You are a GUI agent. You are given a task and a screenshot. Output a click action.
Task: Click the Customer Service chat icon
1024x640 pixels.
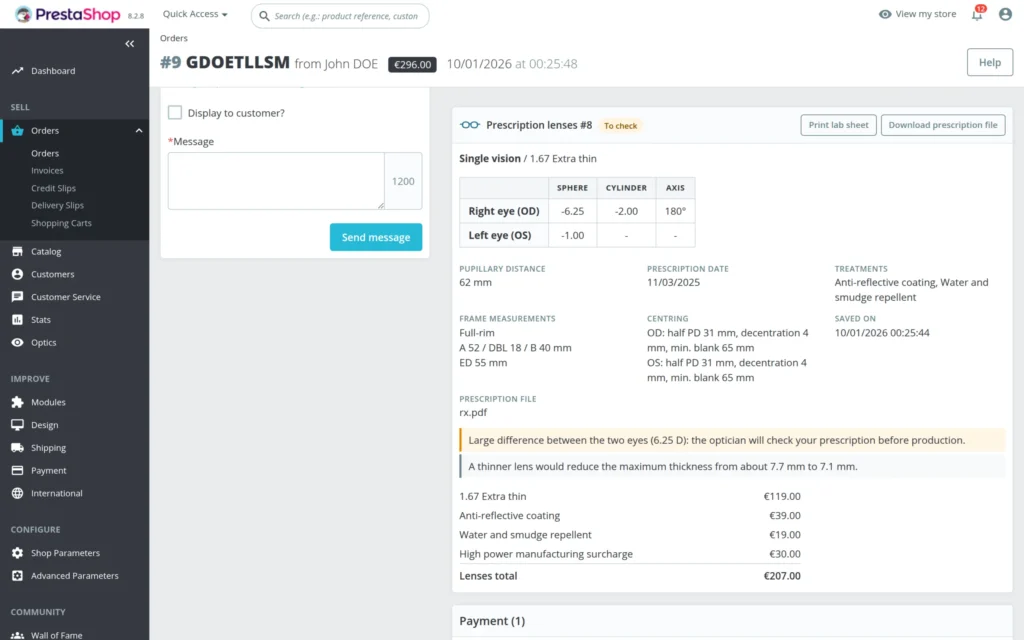point(17,296)
